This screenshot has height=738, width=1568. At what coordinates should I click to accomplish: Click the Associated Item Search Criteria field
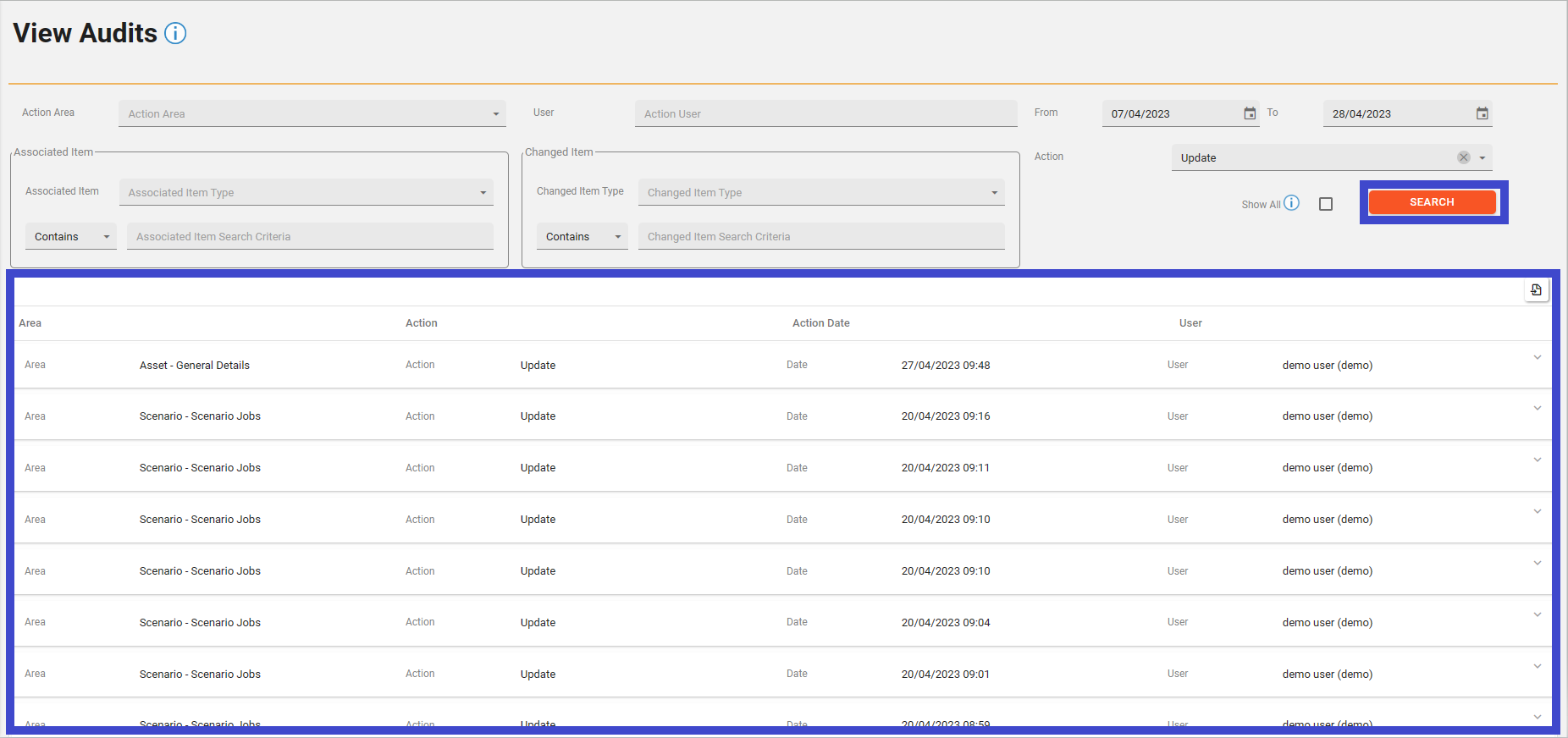310,237
